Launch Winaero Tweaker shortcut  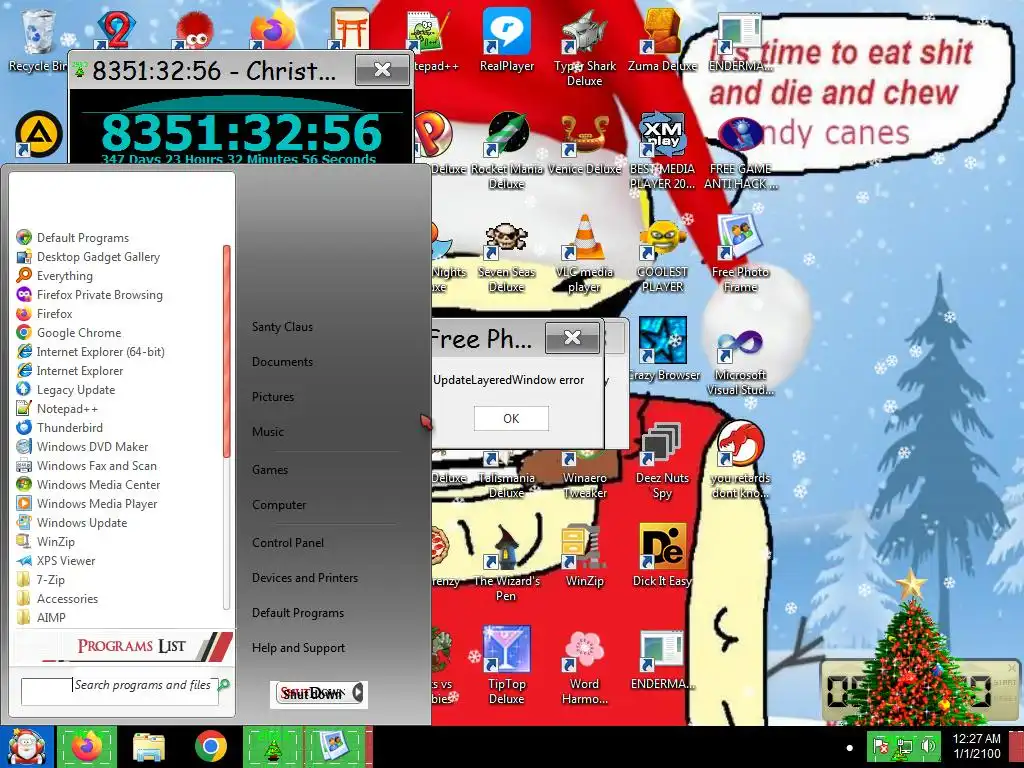pos(584,475)
